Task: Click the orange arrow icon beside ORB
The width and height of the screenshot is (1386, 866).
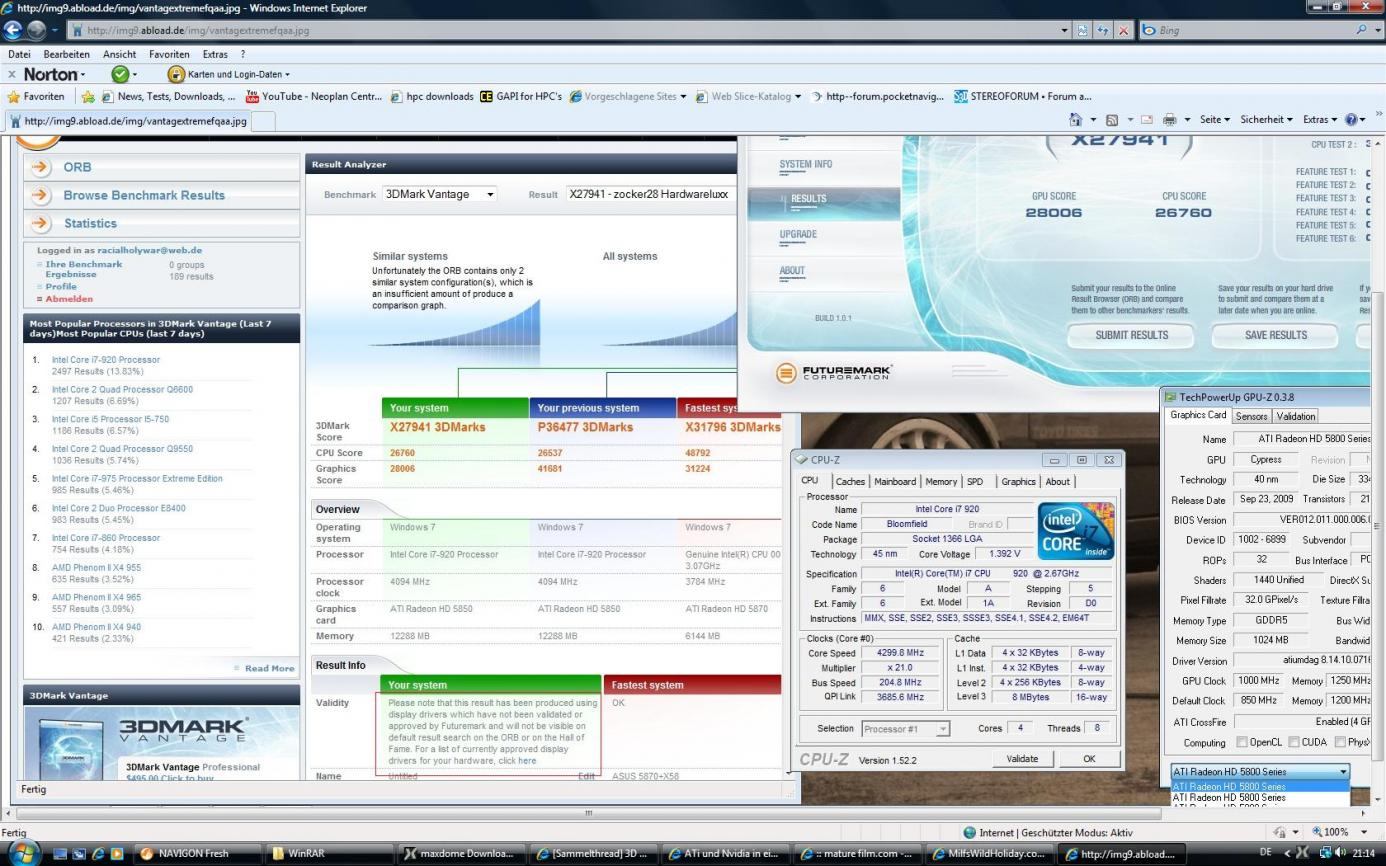Action: [41, 167]
